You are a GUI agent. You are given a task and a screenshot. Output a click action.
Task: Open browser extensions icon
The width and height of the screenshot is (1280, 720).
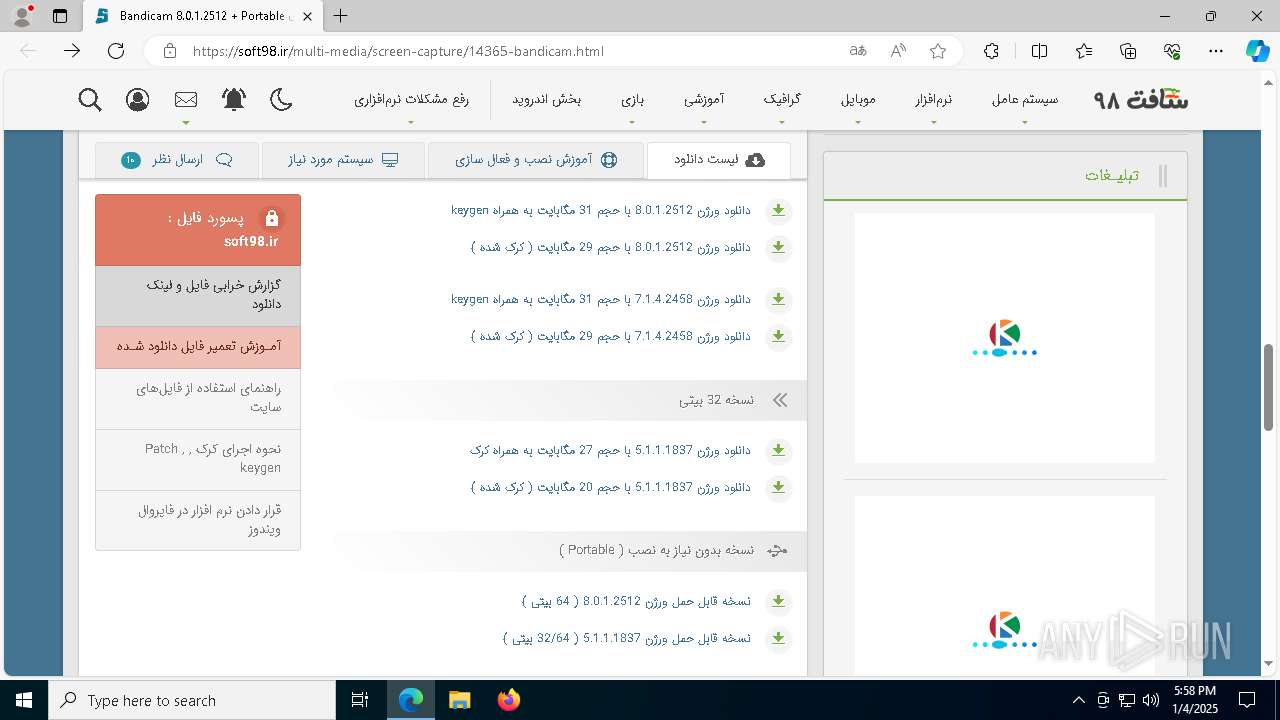coord(991,51)
